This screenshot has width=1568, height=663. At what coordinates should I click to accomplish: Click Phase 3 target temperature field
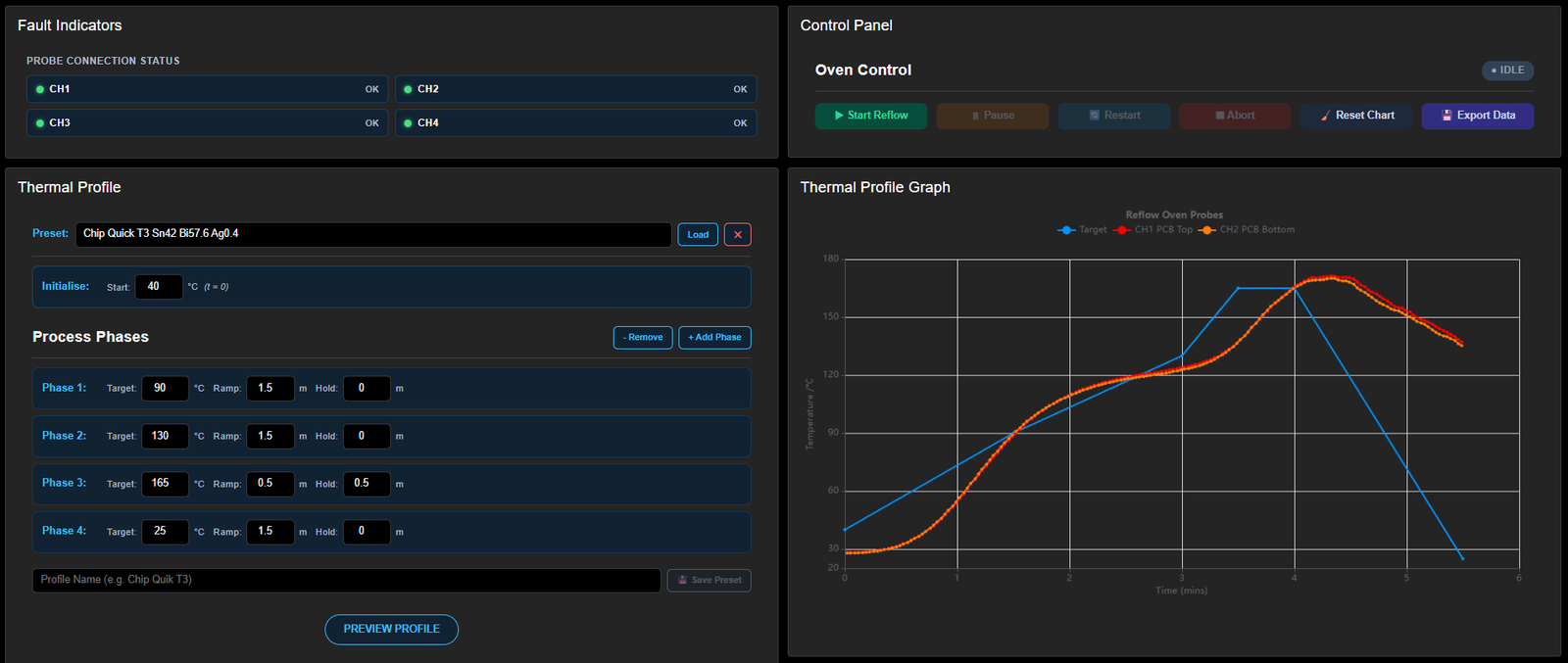coord(166,484)
